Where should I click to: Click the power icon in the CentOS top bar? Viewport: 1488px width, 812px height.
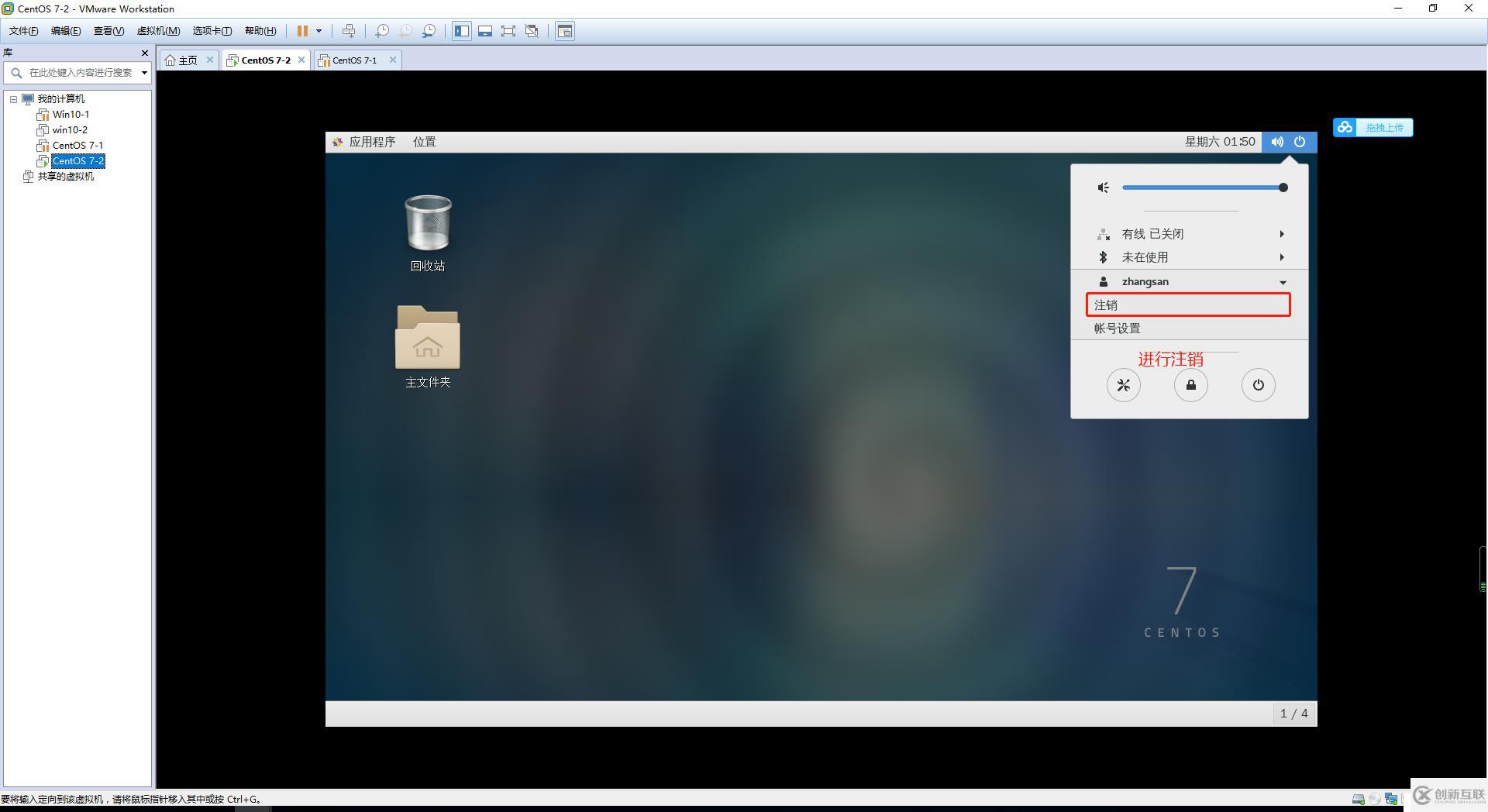(1300, 142)
